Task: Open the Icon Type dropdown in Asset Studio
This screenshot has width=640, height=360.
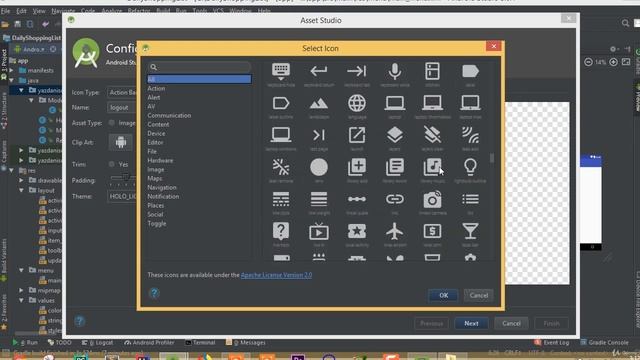Action: (122, 93)
